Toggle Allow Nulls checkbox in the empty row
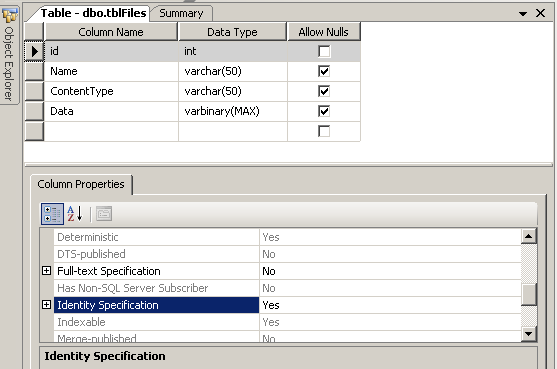This screenshot has width=557, height=369. tap(324, 131)
